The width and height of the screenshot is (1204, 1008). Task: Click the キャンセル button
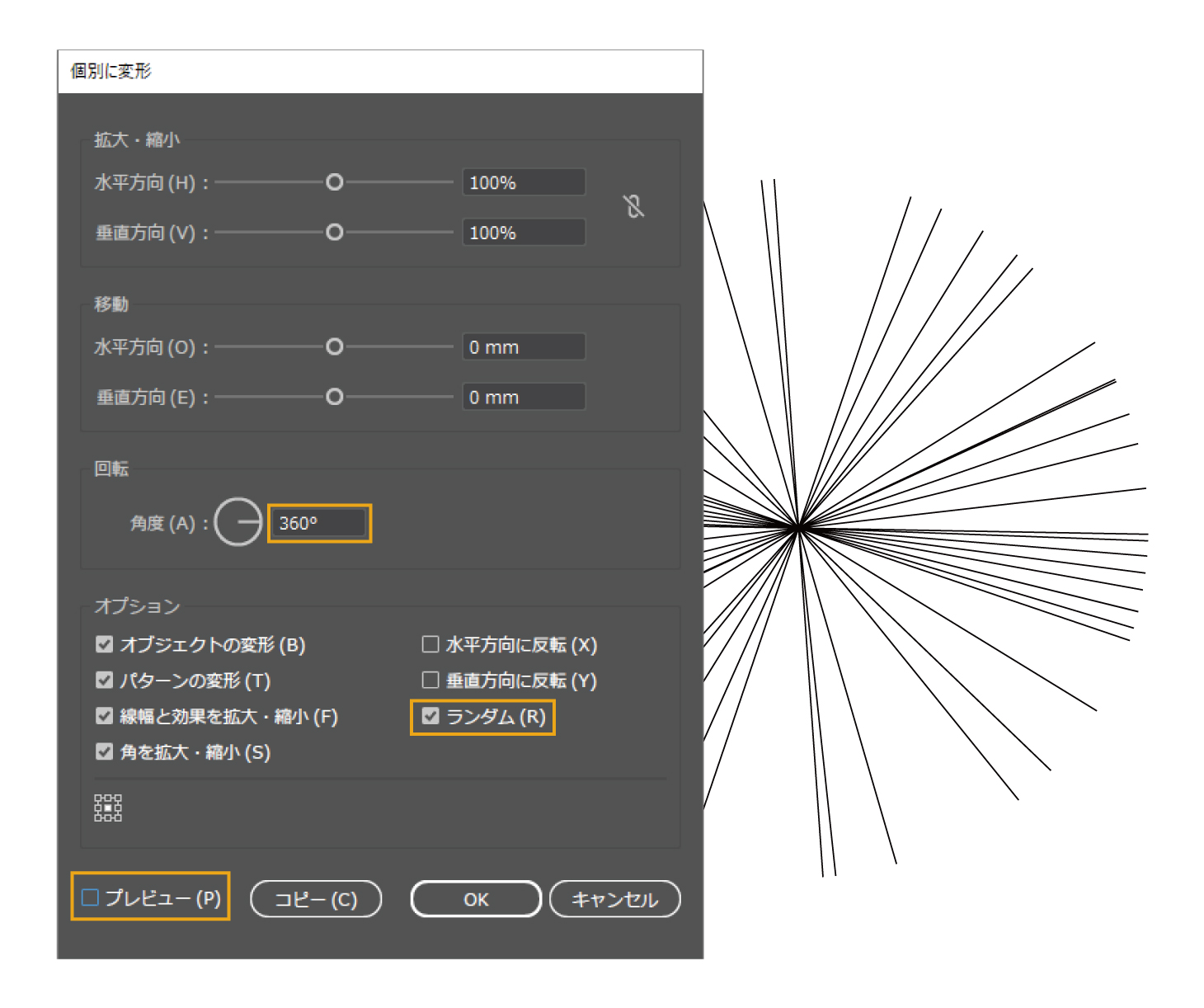click(x=615, y=899)
